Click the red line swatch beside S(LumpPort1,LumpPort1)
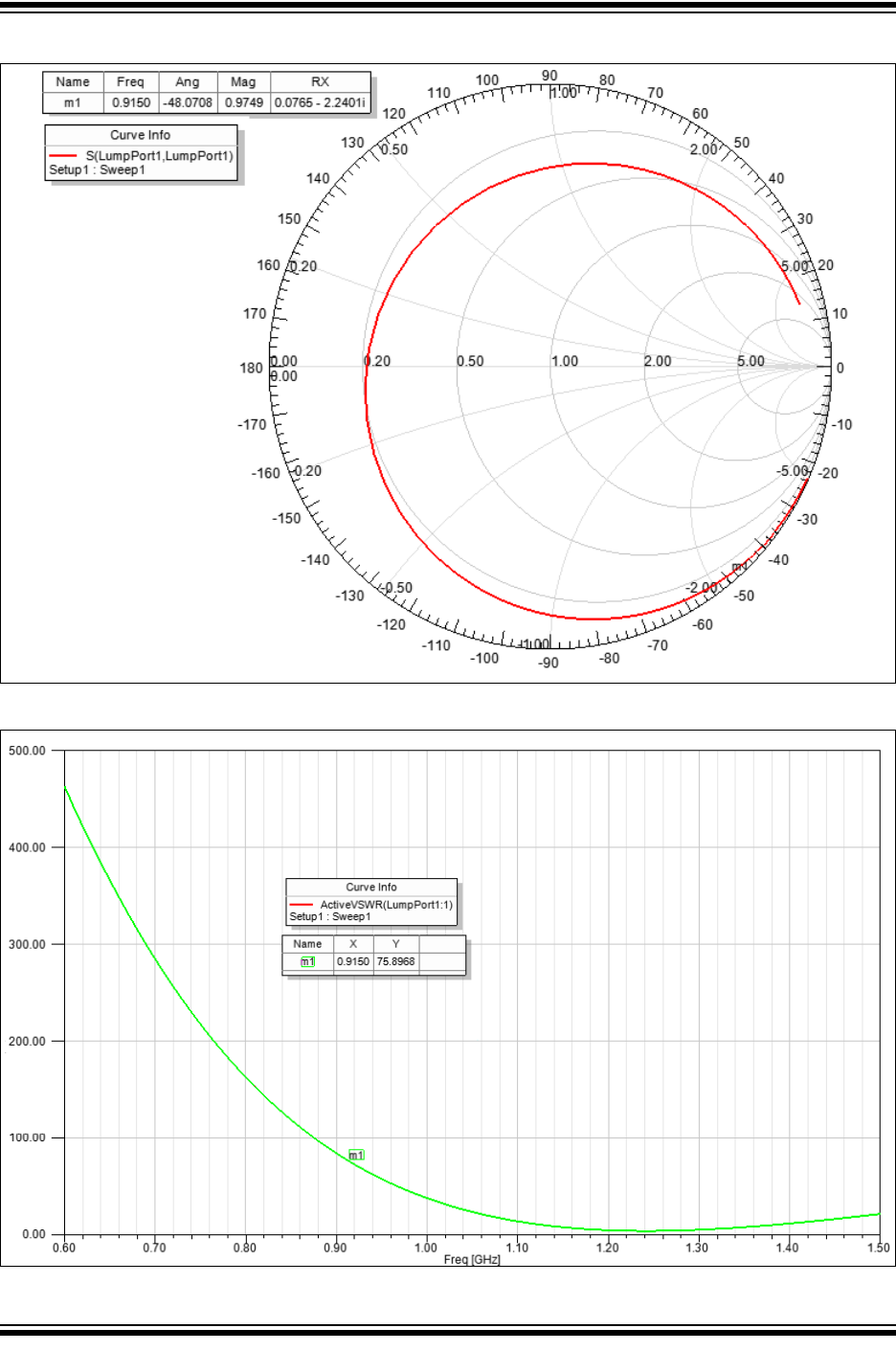896x1351 pixels. [63, 155]
